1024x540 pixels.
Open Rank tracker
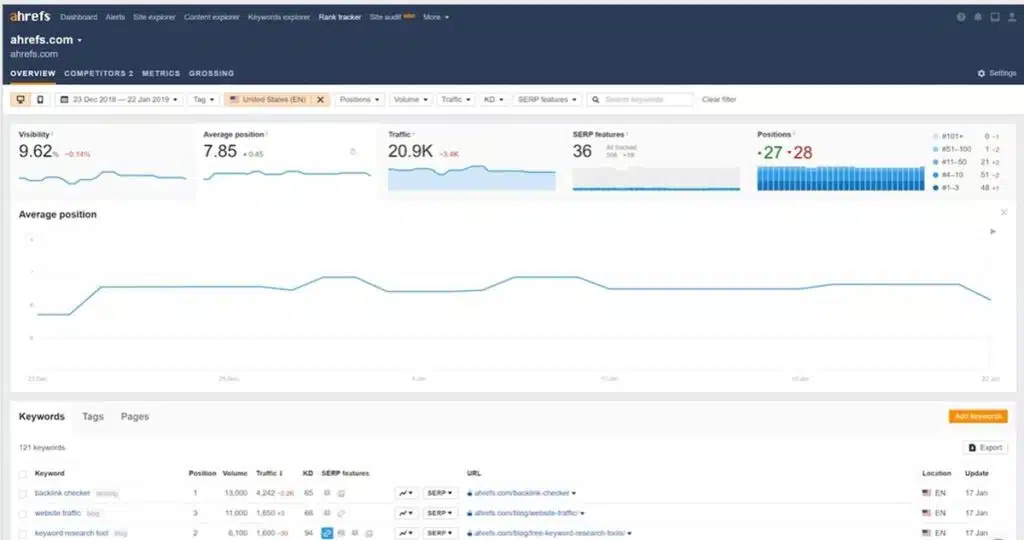(340, 17)
